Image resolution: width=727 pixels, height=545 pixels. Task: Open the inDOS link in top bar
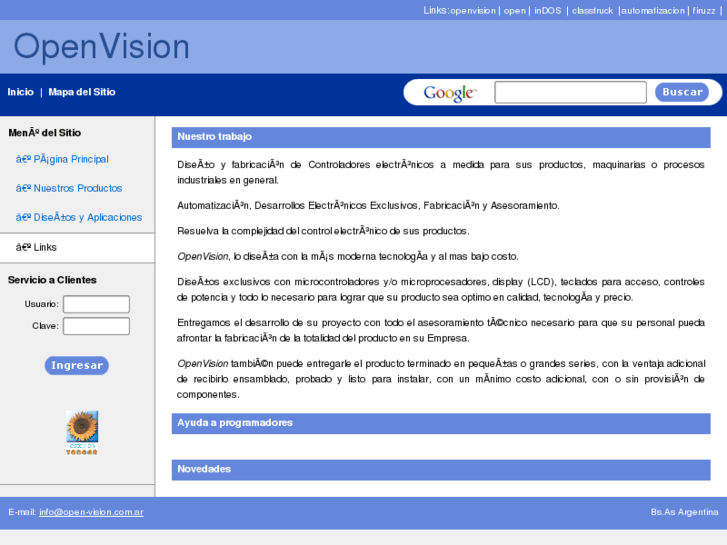tap(548, 11)
